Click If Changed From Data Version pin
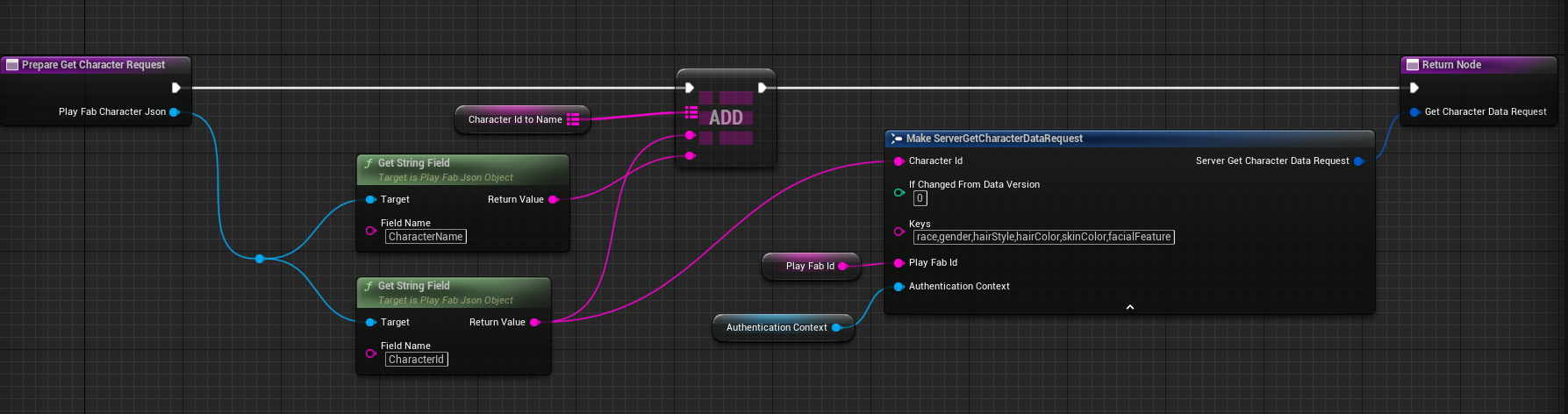The width and height of the screenshot is (1568, 414). pyautogui.click(x=899, y=192)
